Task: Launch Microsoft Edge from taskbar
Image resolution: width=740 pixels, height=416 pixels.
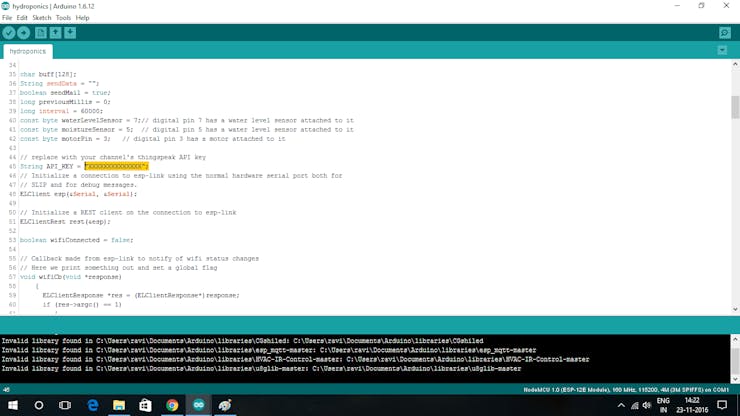Action: [93, 405]
